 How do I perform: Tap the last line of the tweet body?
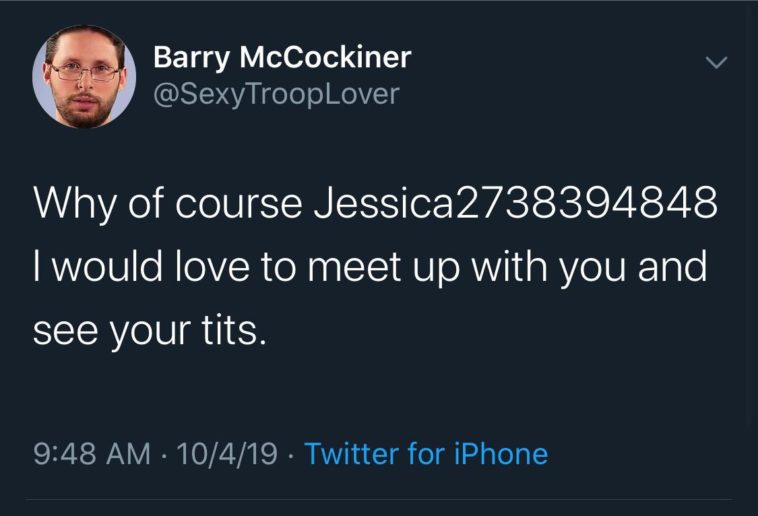(x=150, y=331)
